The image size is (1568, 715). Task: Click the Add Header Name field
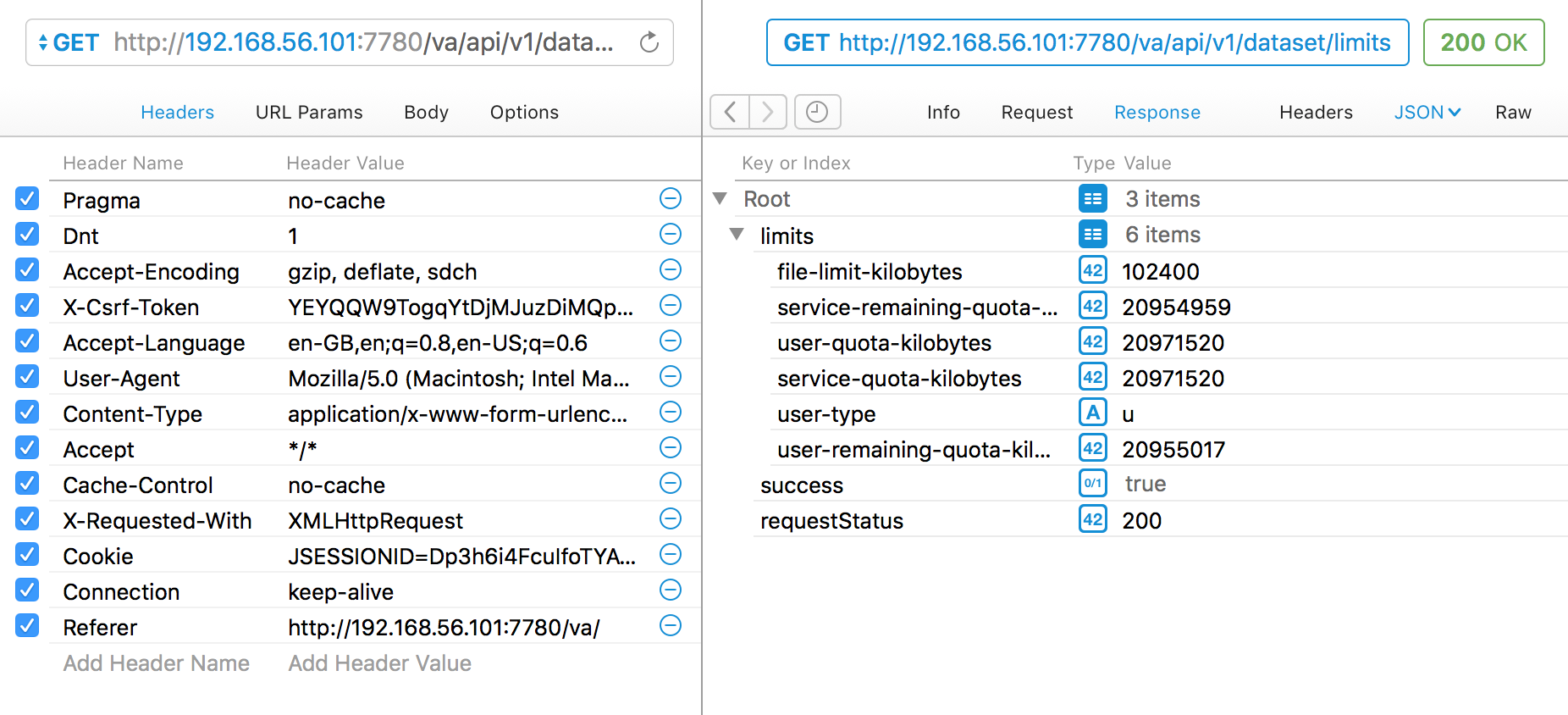157,663
